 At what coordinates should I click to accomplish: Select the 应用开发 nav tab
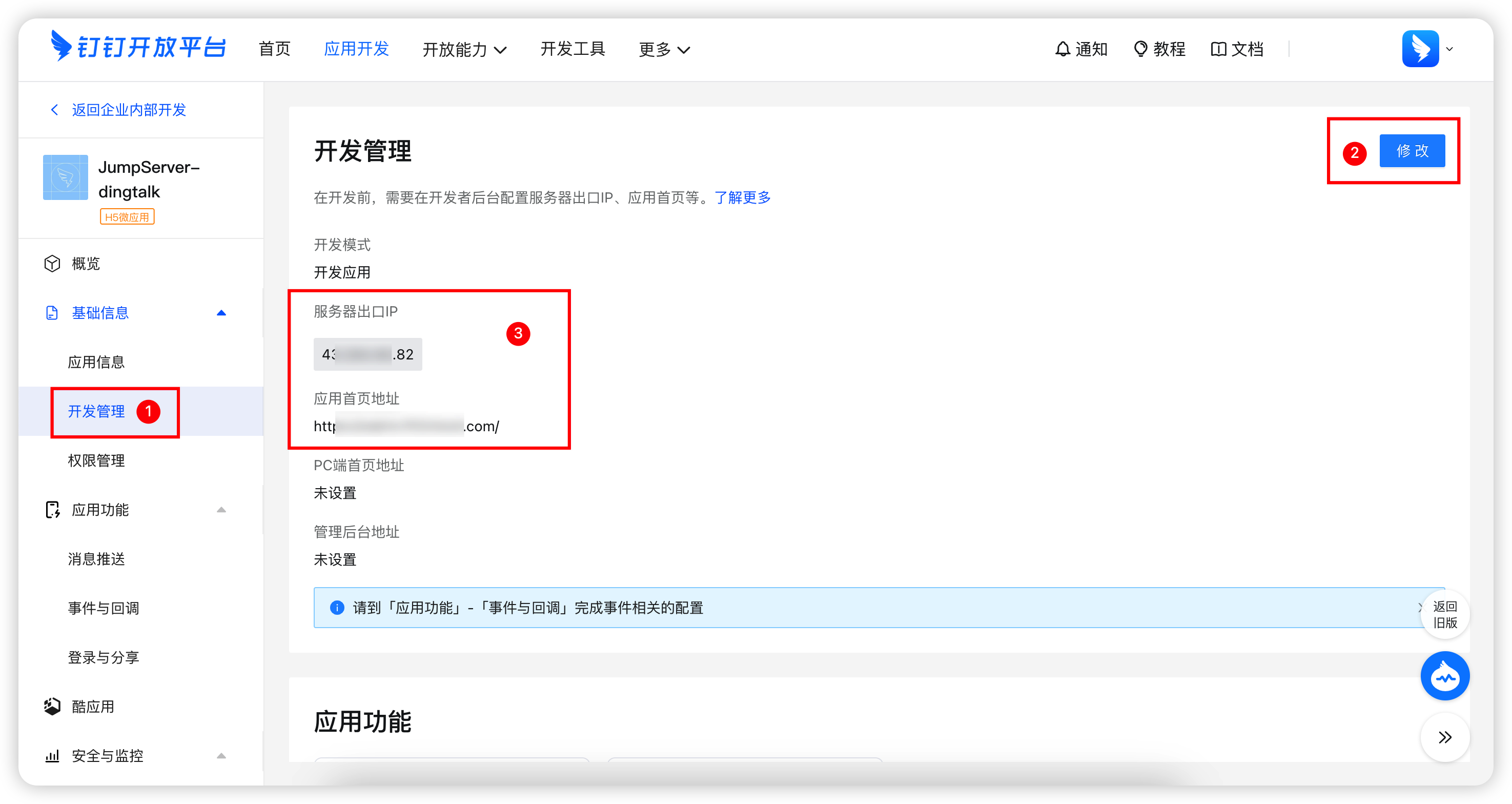[357, 49]
